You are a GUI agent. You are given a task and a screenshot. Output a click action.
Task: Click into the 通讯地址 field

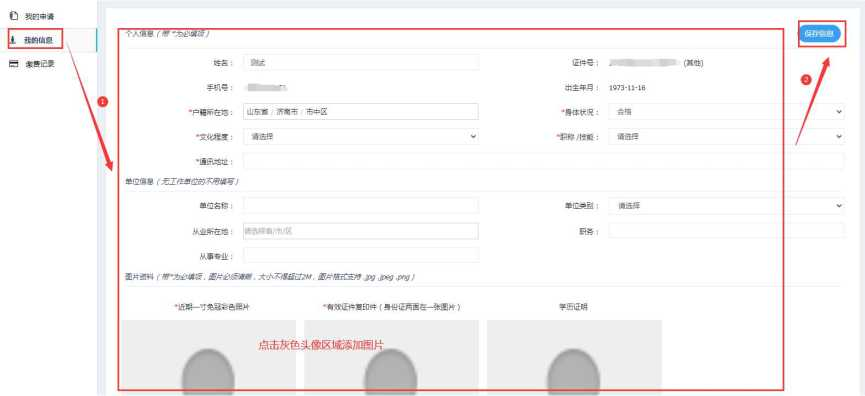[543, 161]
